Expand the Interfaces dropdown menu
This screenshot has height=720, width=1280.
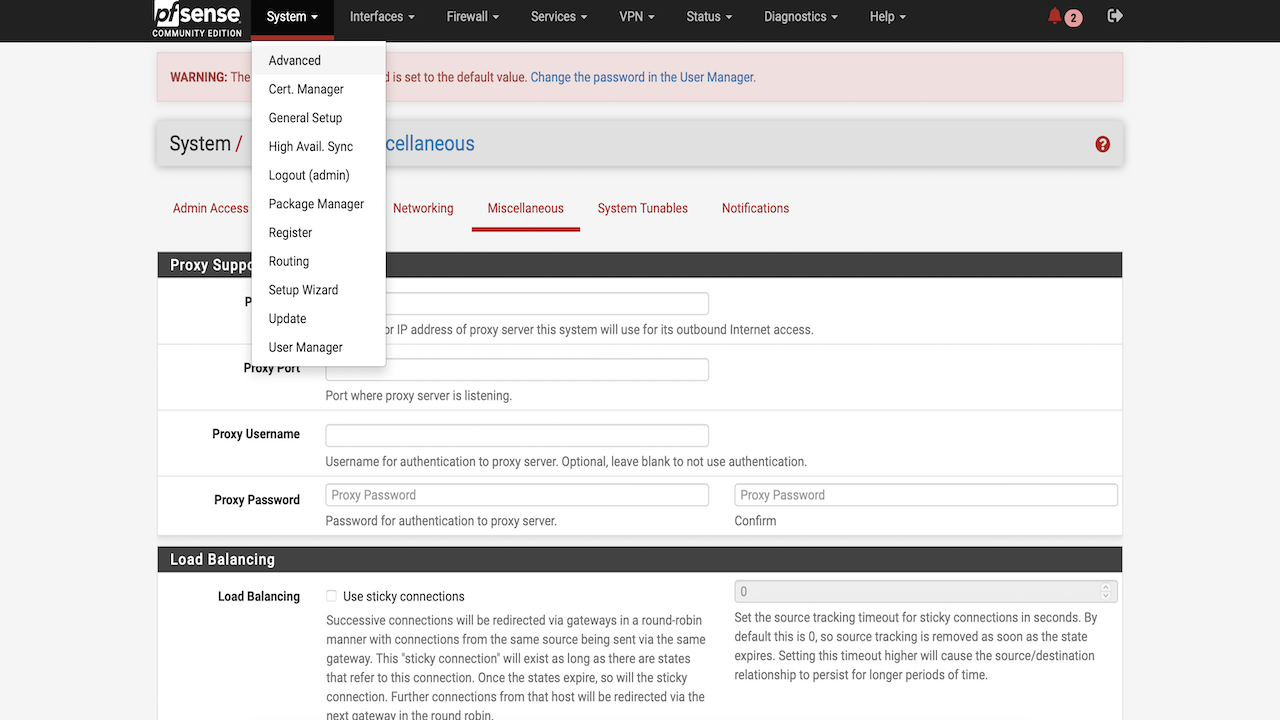(x=382, y=17)
